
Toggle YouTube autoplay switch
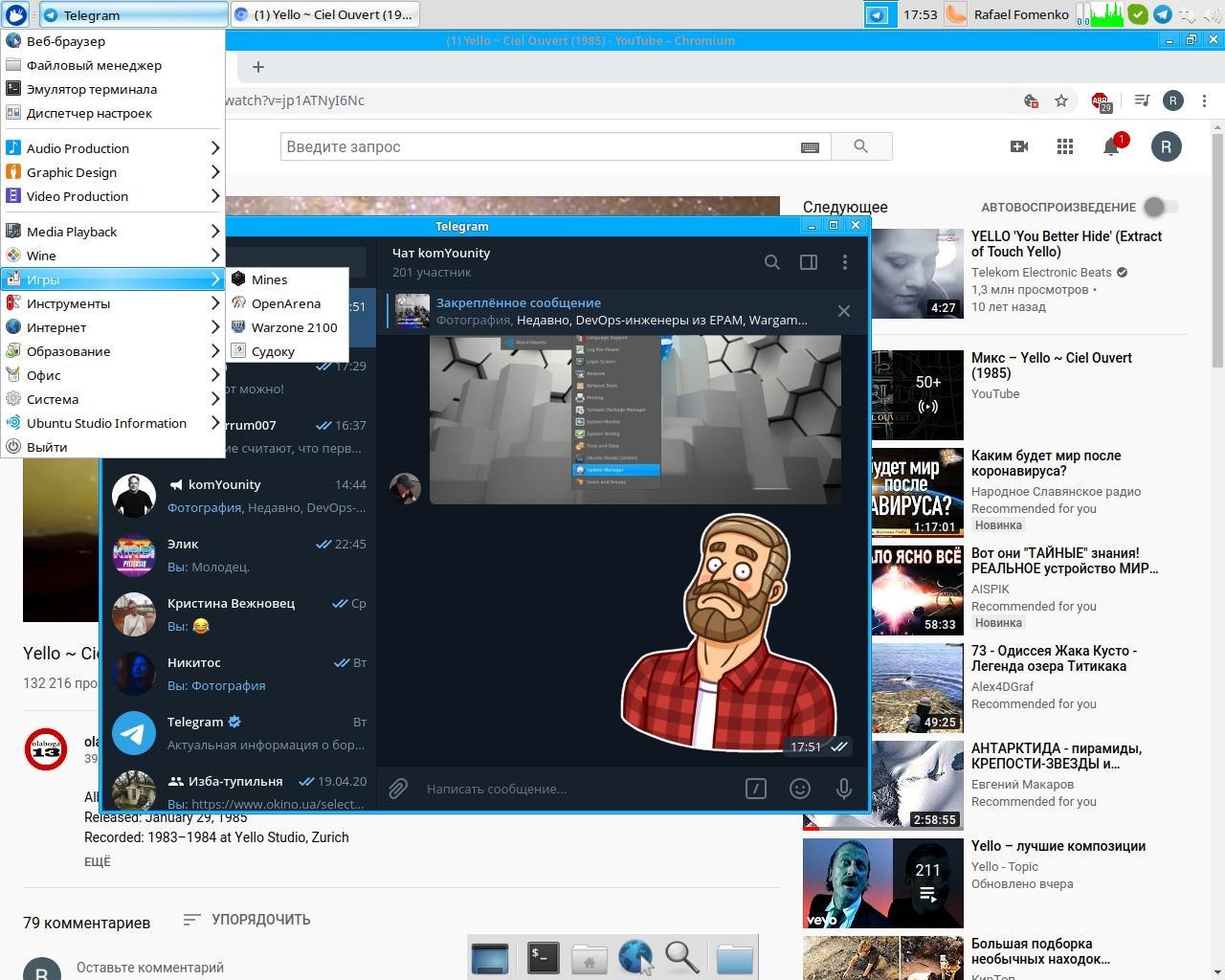point(1161,207)
